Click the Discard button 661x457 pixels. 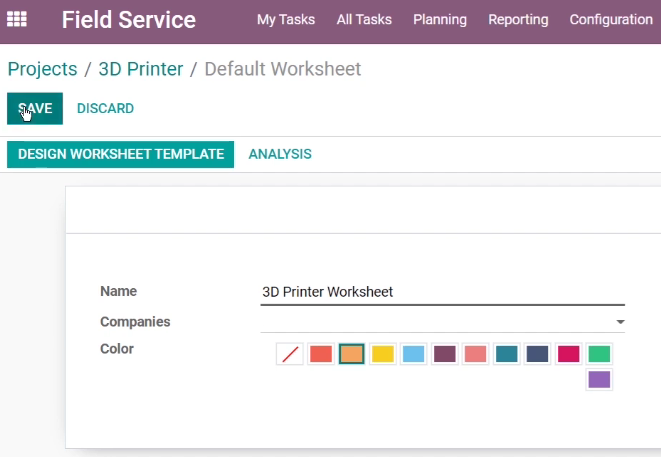[x=105, y=108]
